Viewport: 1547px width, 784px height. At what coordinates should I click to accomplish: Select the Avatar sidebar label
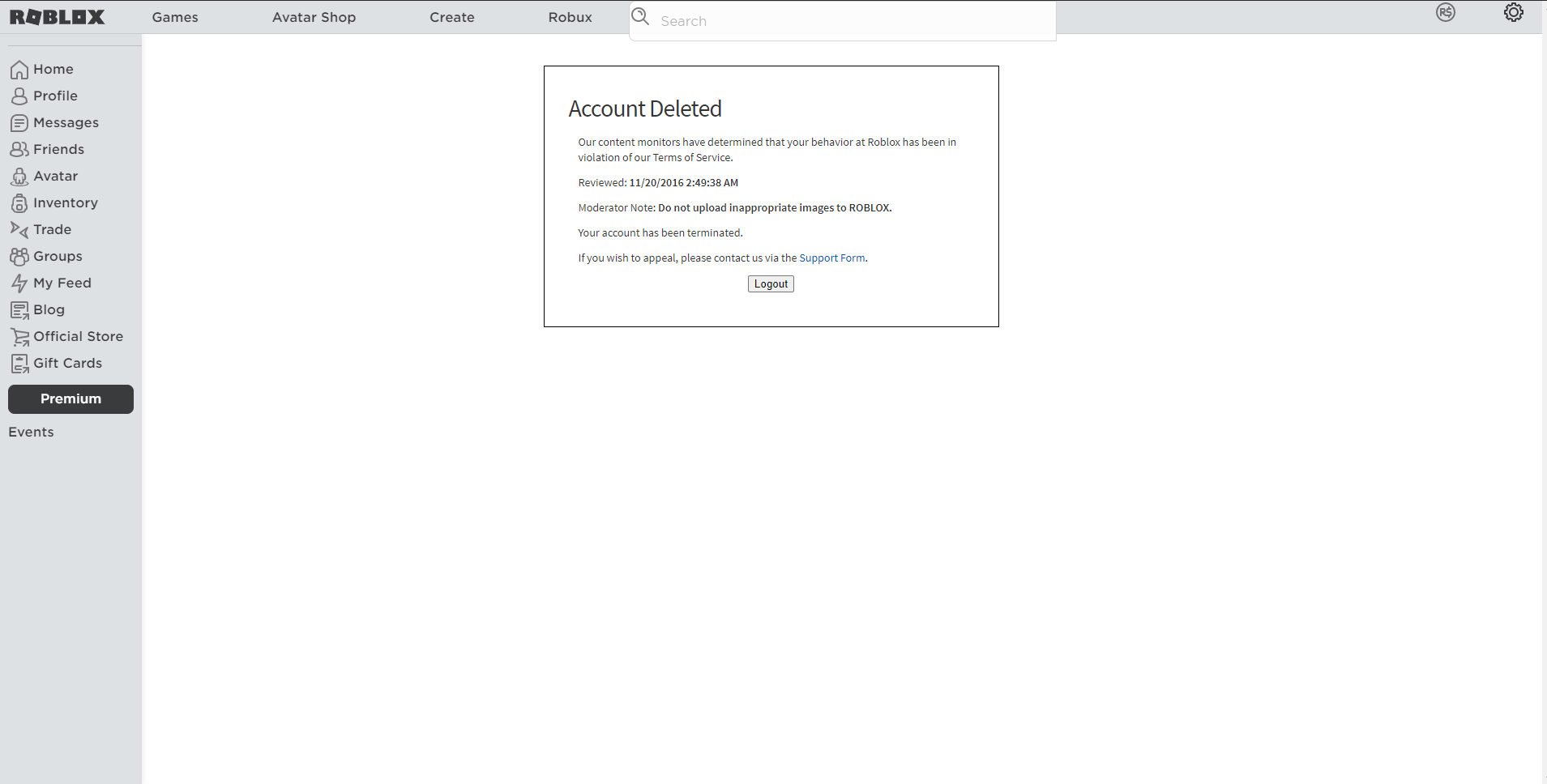click(55, 176)
